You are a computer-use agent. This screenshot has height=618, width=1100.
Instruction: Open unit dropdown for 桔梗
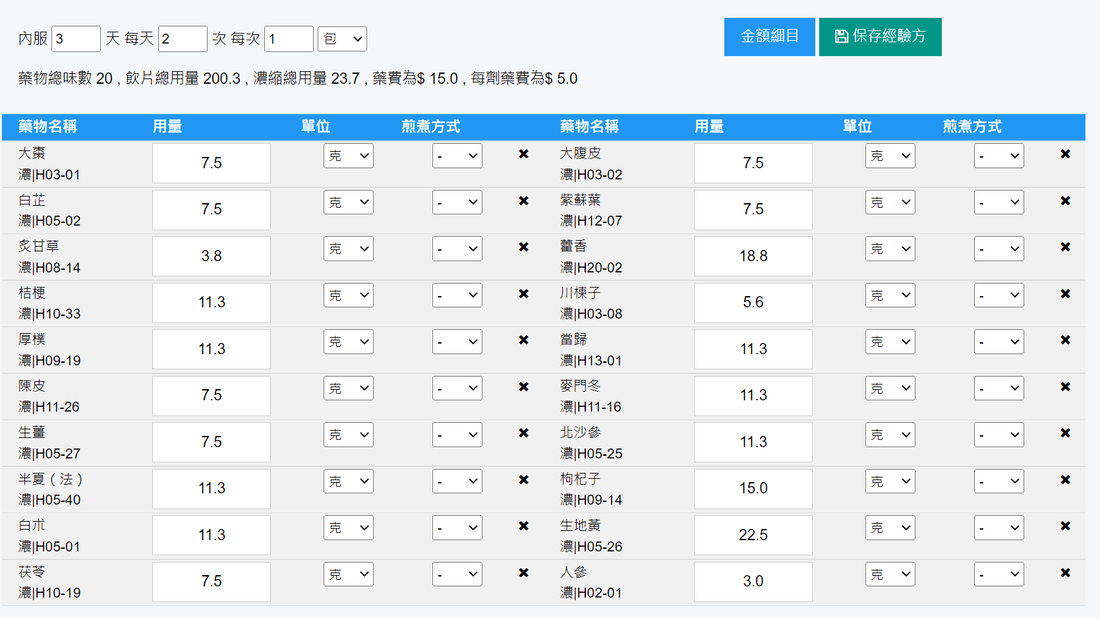(348, 295)
